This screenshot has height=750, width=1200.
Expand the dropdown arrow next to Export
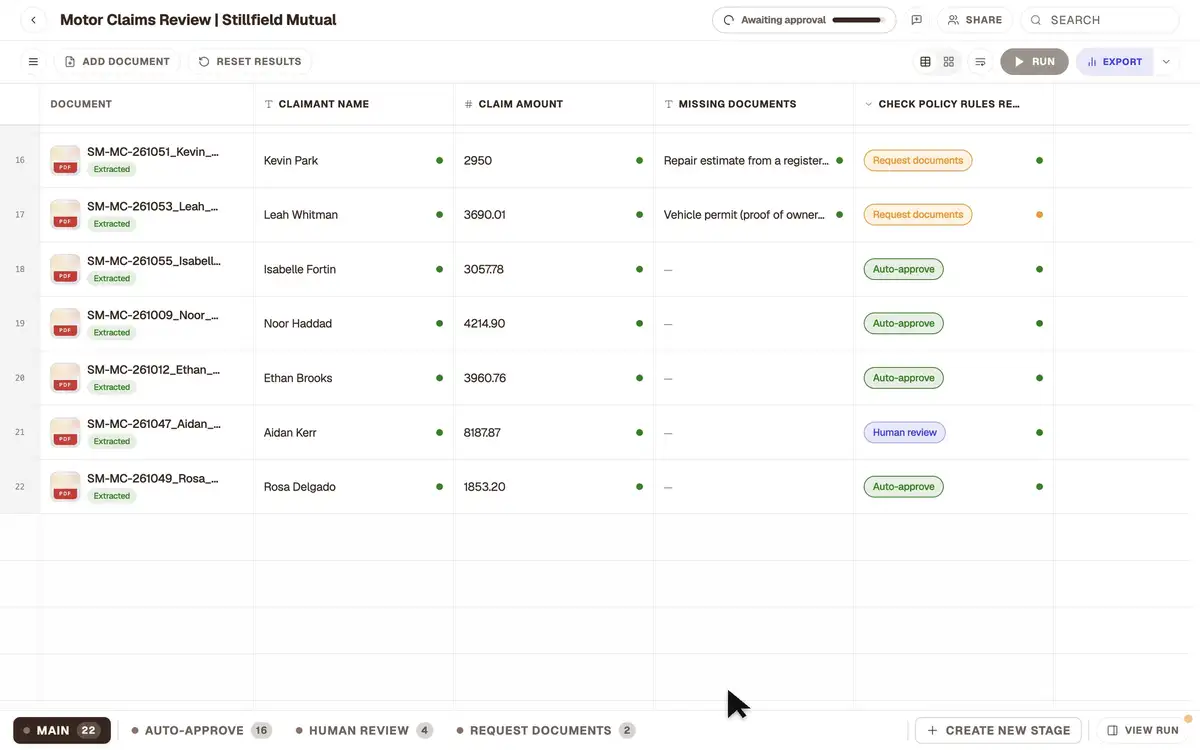tap(1166, 62)
